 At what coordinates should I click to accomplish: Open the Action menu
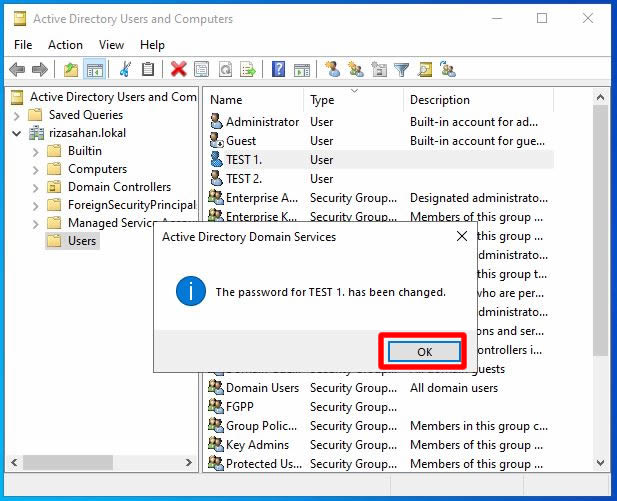[65, 44]
